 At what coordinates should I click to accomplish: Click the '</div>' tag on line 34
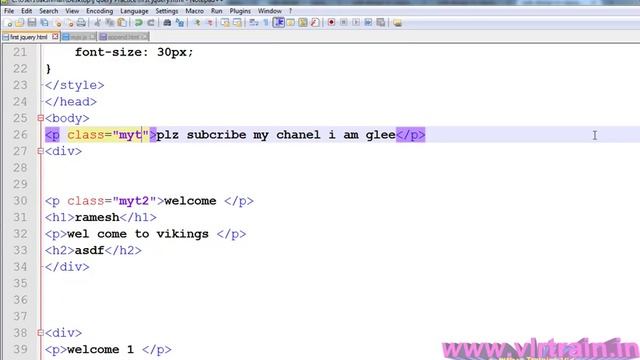[x=67, y=267]
